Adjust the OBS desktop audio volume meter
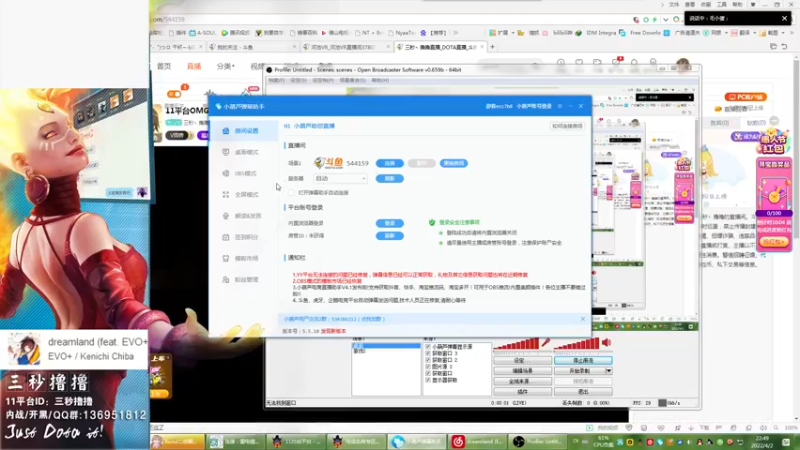800x450 pixels. coord(577,343)
